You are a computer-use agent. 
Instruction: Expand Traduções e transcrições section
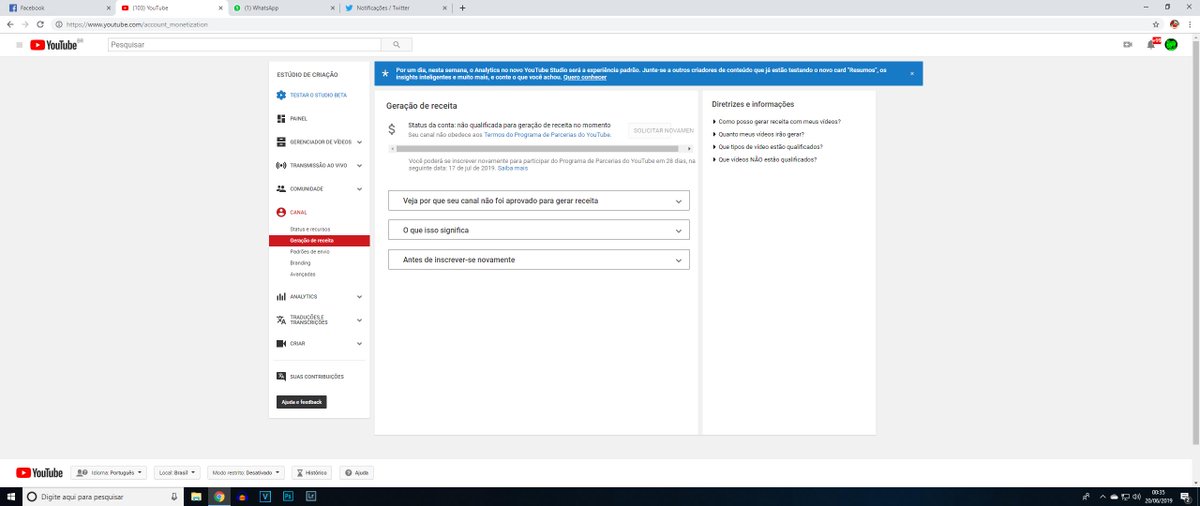[319, 320]
